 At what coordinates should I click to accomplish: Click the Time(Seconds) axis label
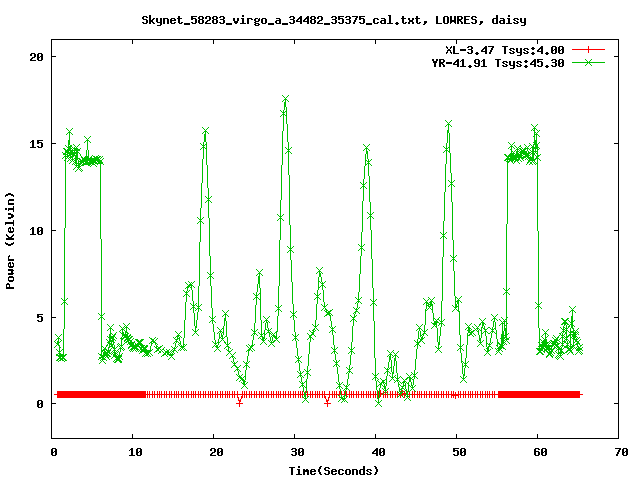pos(333,471)
